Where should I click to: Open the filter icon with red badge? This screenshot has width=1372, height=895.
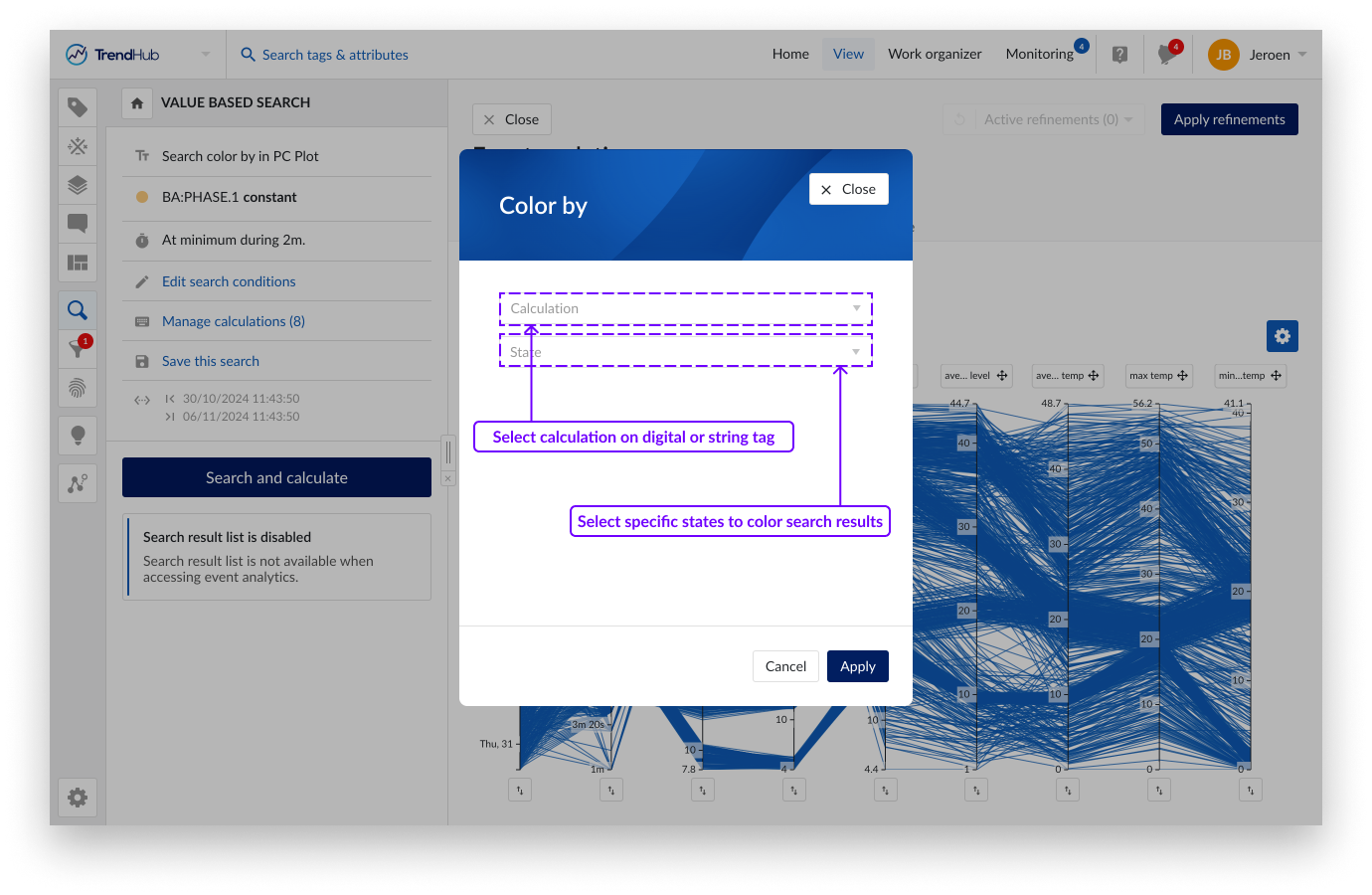coord(78,349)
